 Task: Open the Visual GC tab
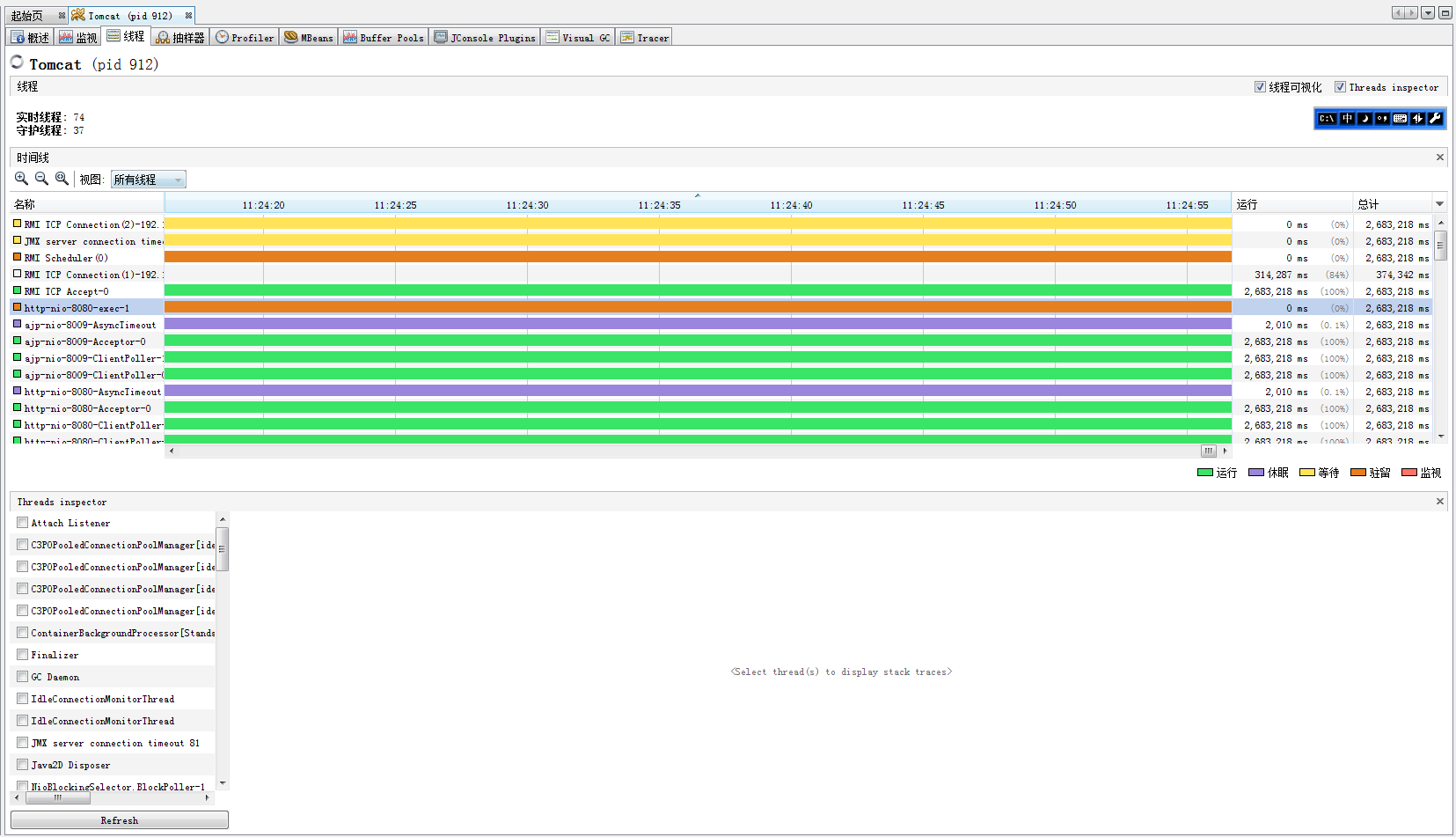click(578, 37)
